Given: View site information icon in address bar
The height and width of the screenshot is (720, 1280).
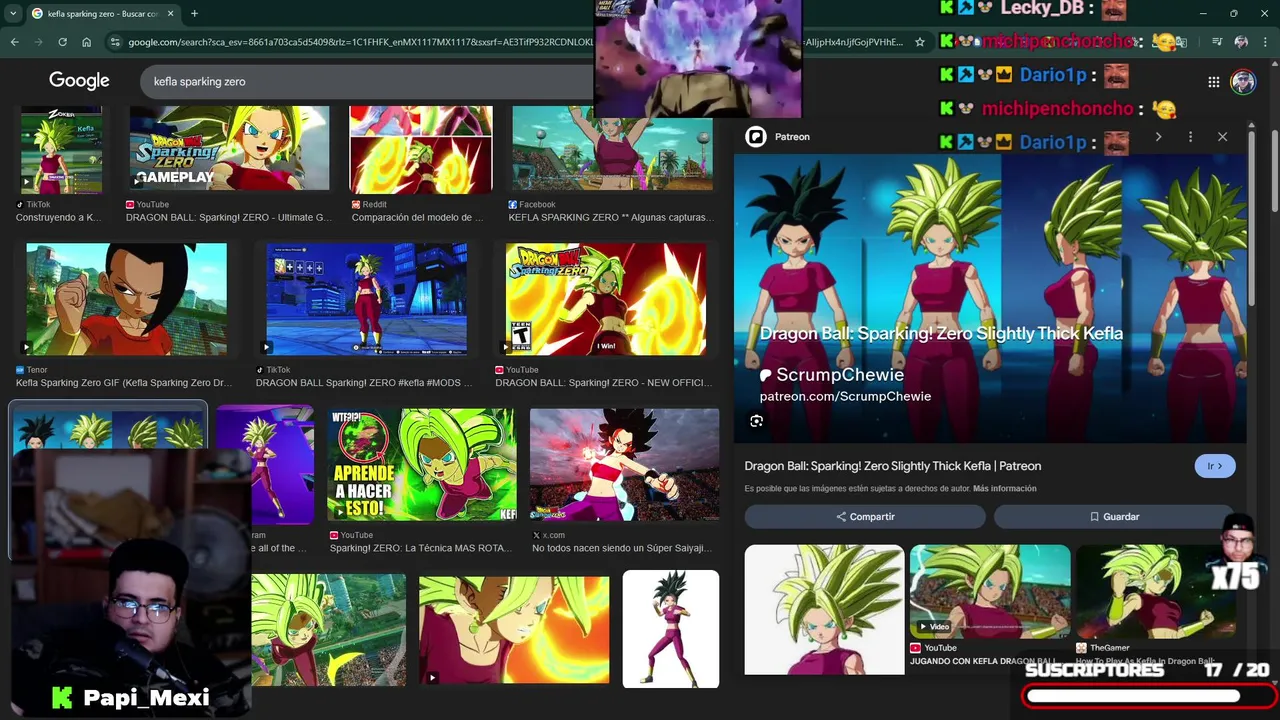Looking at the screenshot, I should (116, 42).
